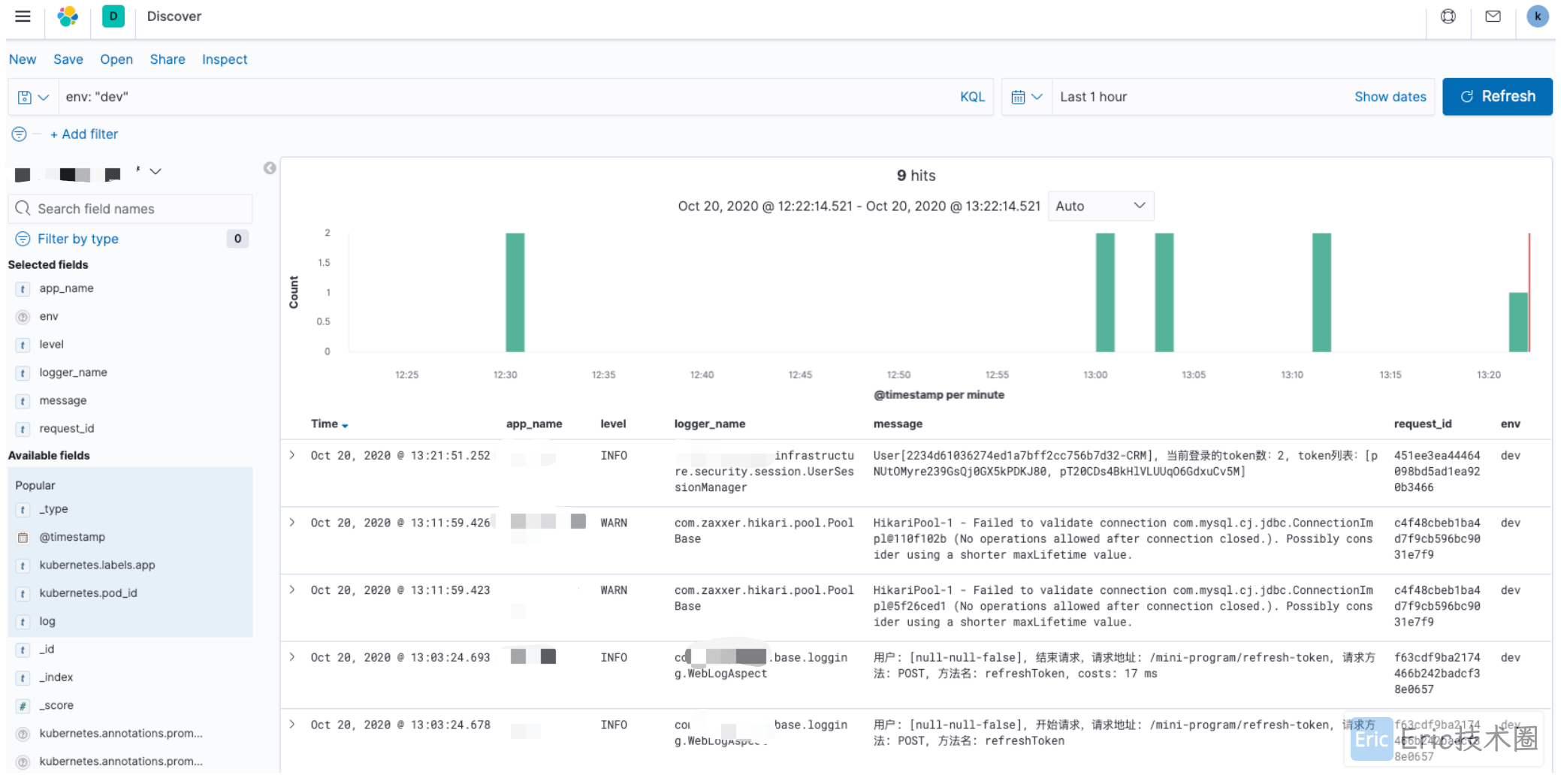Open the calendar quick time menu
Image resolution: width=1561 pixels, height=784 pixels.
click(1027, 97)
